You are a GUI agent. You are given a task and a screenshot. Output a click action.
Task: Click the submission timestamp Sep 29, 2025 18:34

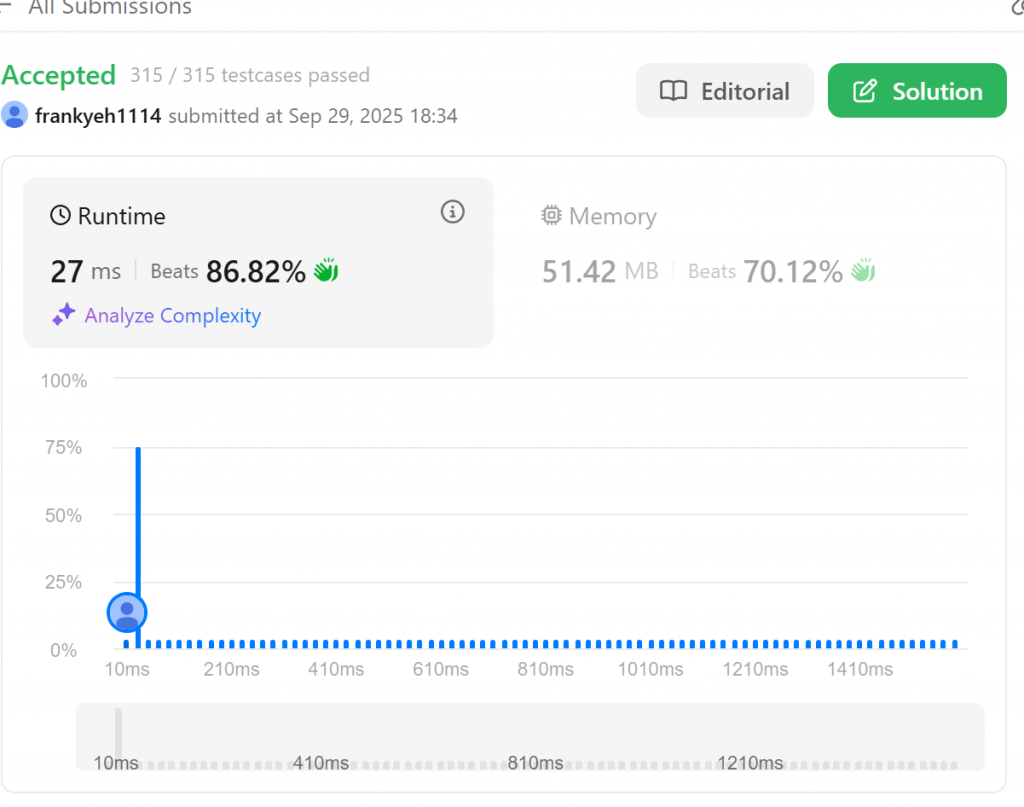point(373,116)
